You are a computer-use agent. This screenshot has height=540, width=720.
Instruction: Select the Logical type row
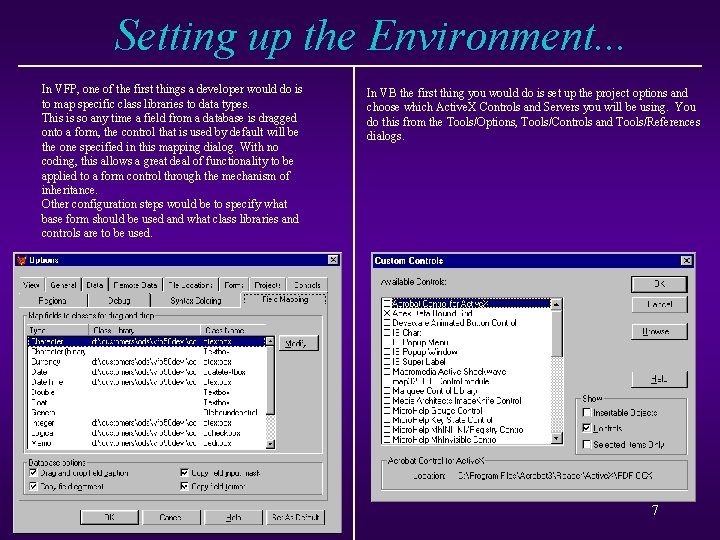pyautogui.click(x=146, y=433)
